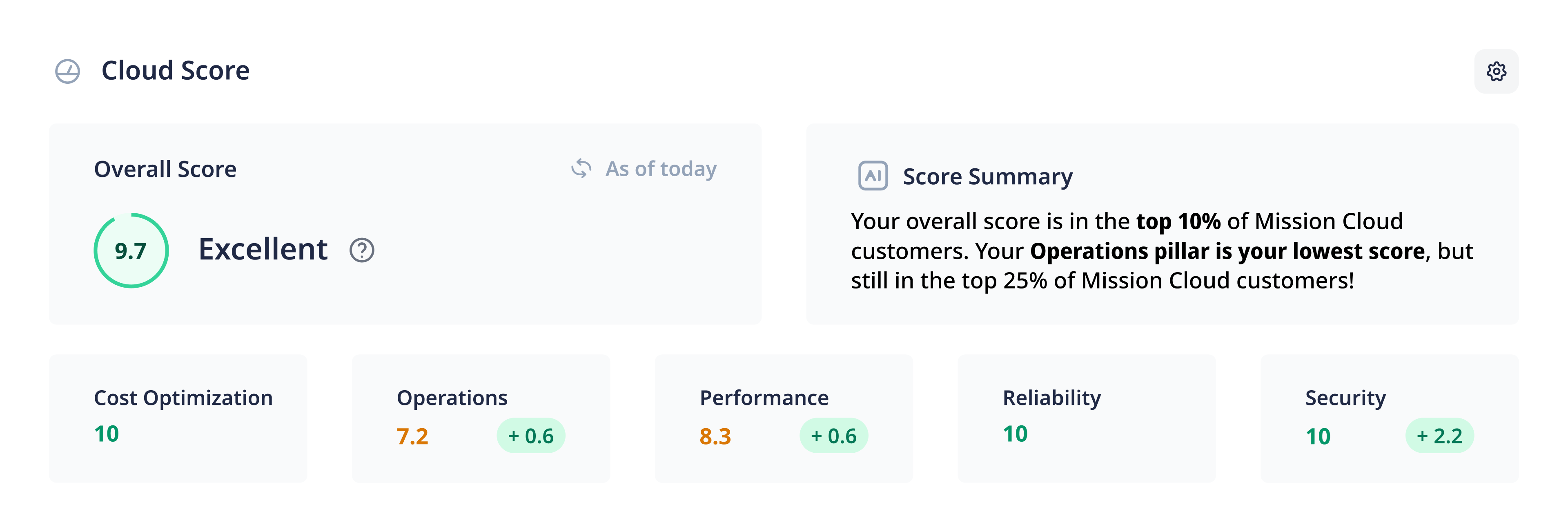Click the +0.6 badge under Operations
This screenshot has height=532, width=1568.
click(531, 436)
